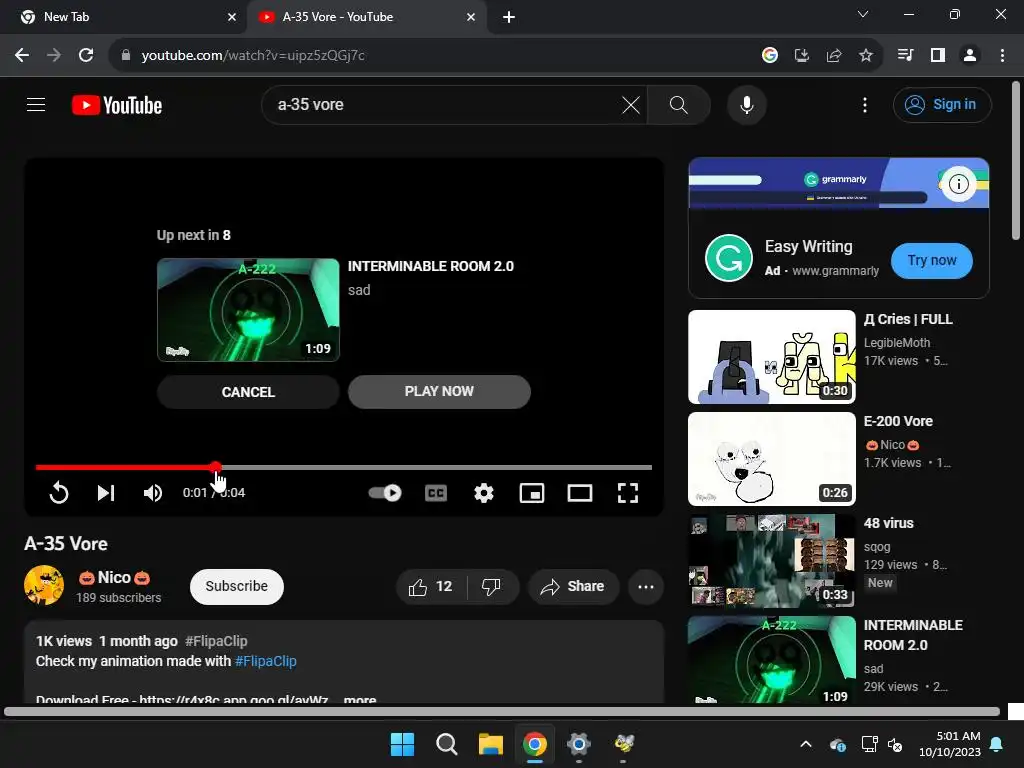Toggle Chrome side panel
The height and width of the screenshot is (768, 1024).
[938, 55]
